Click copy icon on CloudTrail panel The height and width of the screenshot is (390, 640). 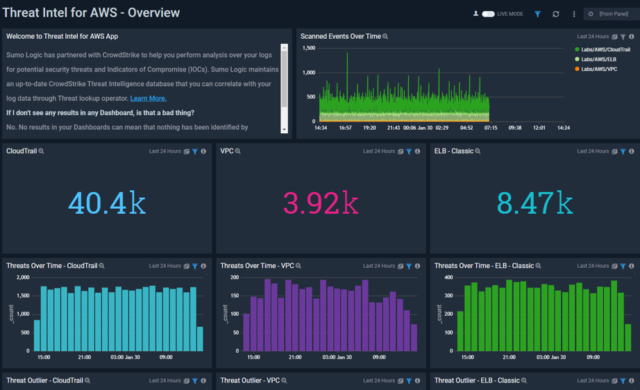[186, 151]
